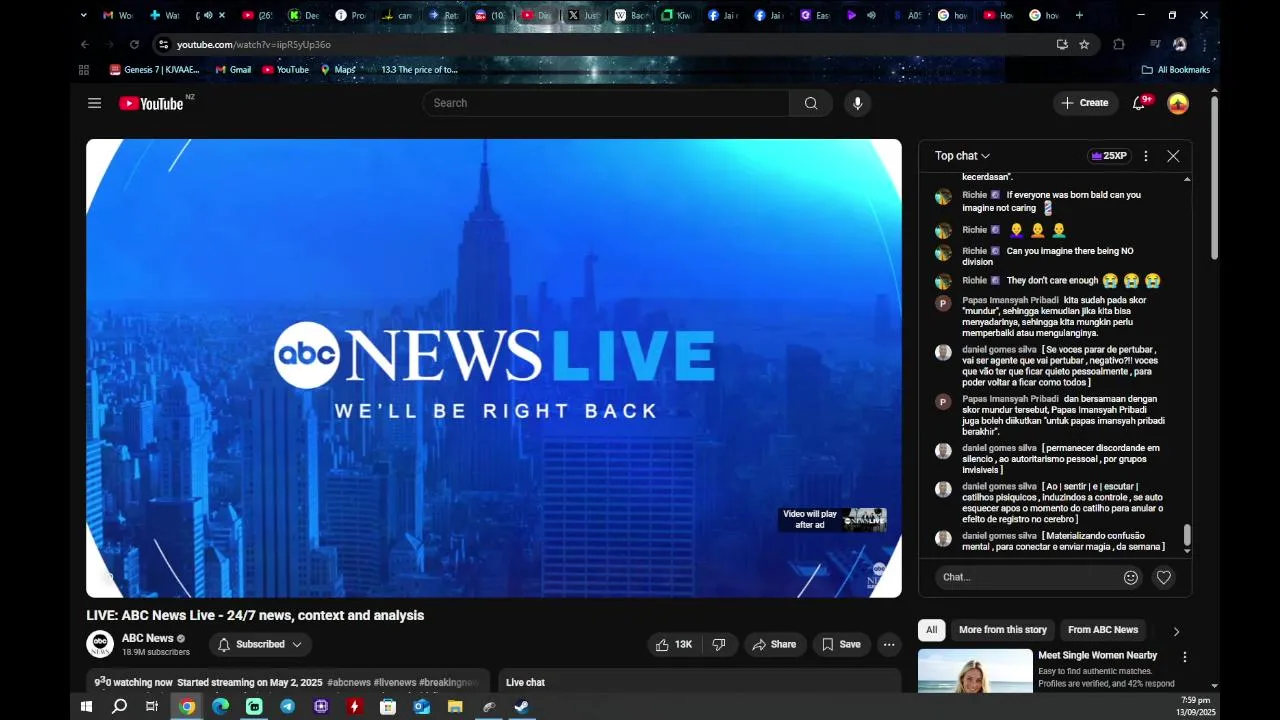Install app icon in address bar

point(1062,44)
